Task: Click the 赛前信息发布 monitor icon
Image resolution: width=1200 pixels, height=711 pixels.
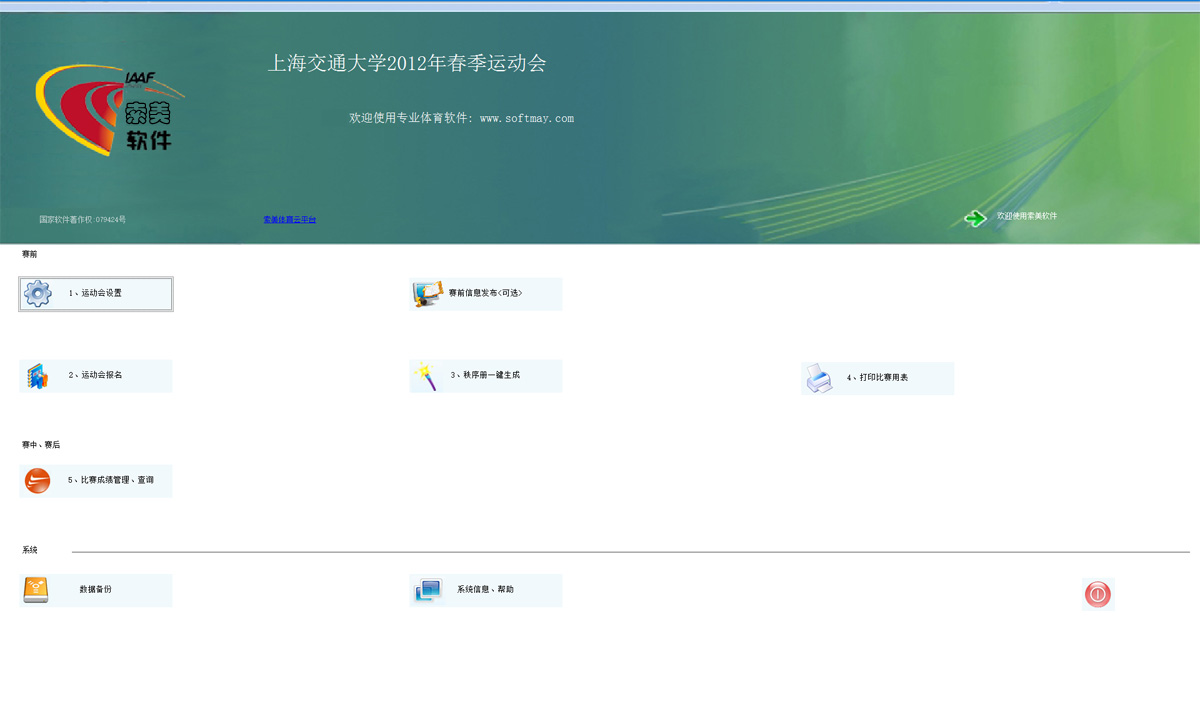Action: point(427,294)
